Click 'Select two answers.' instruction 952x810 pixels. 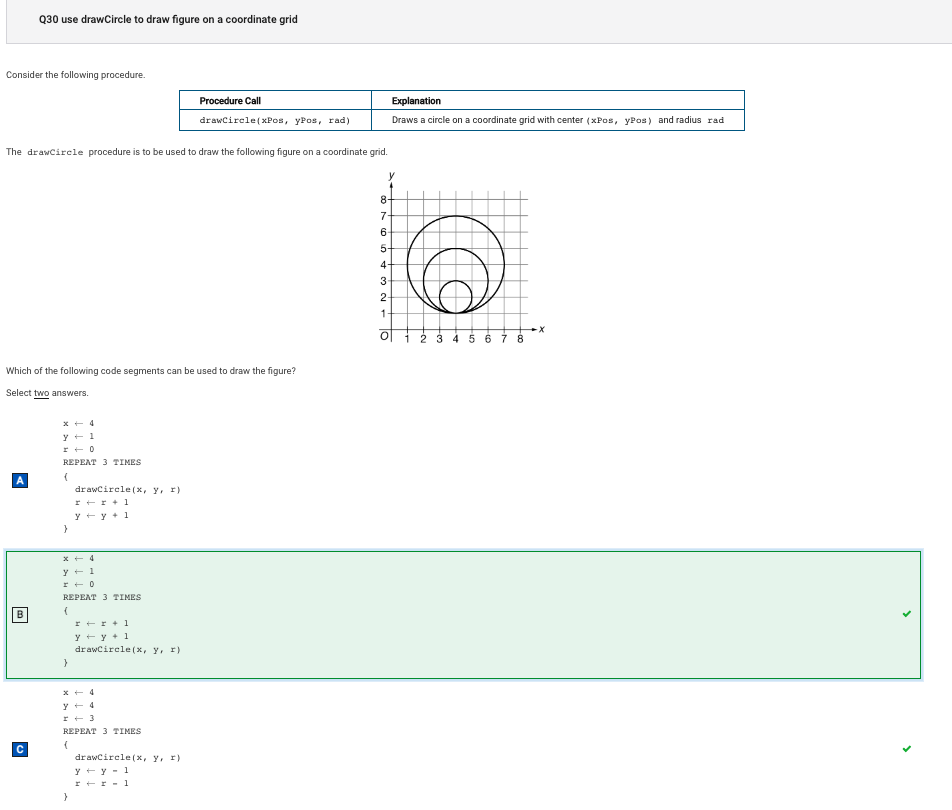tap(47, 393)
